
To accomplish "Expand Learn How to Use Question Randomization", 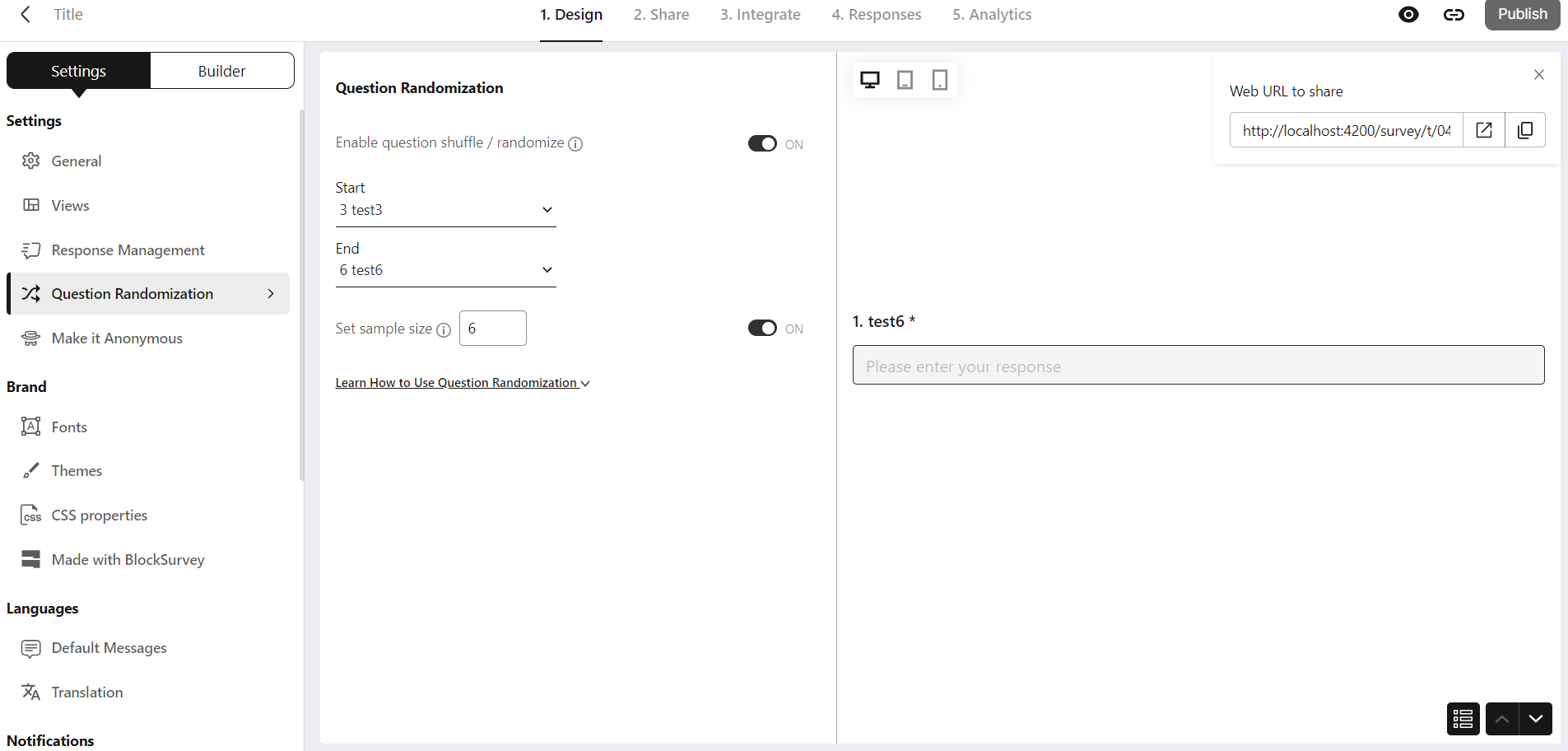I will [x=463, y=383].
